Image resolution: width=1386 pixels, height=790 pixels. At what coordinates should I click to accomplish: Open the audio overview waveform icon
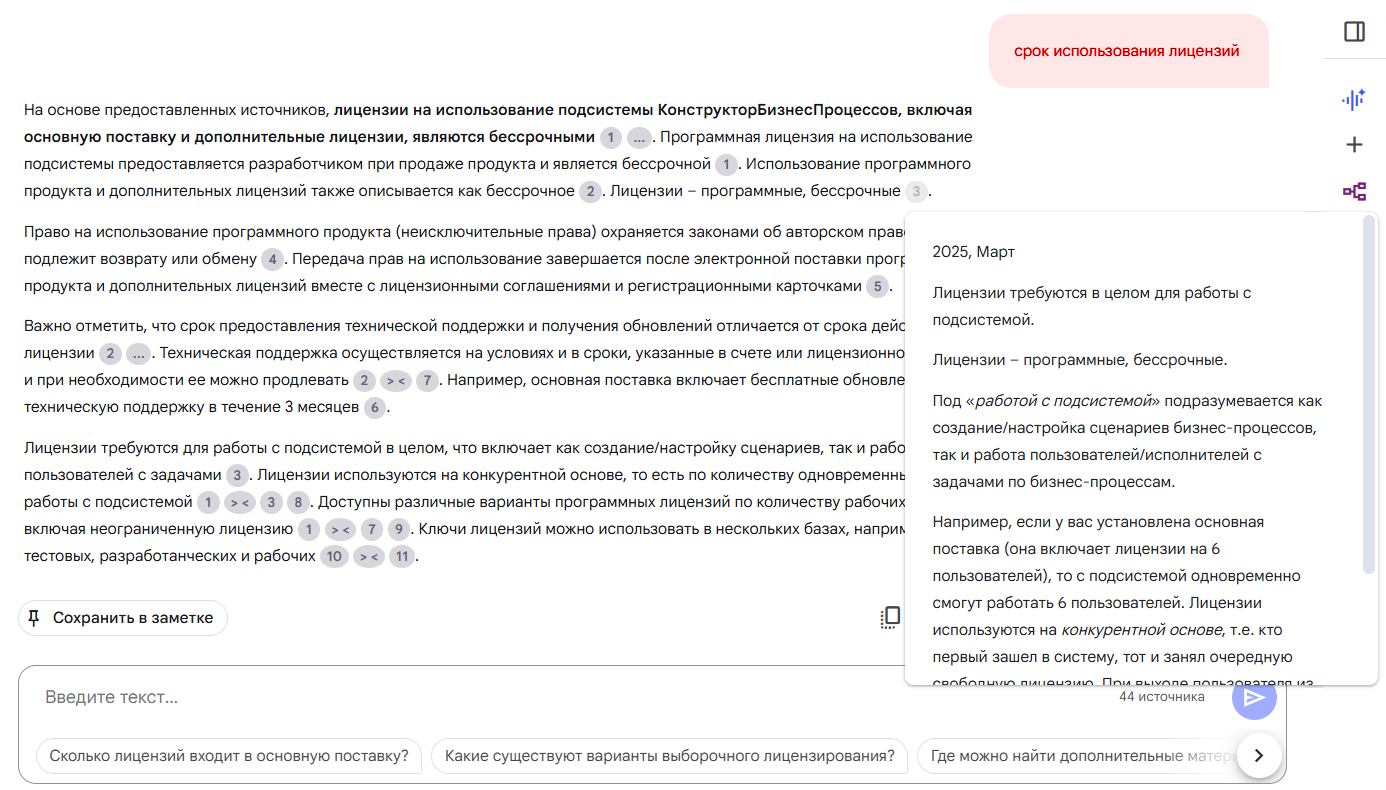(x=1354, y=99)
